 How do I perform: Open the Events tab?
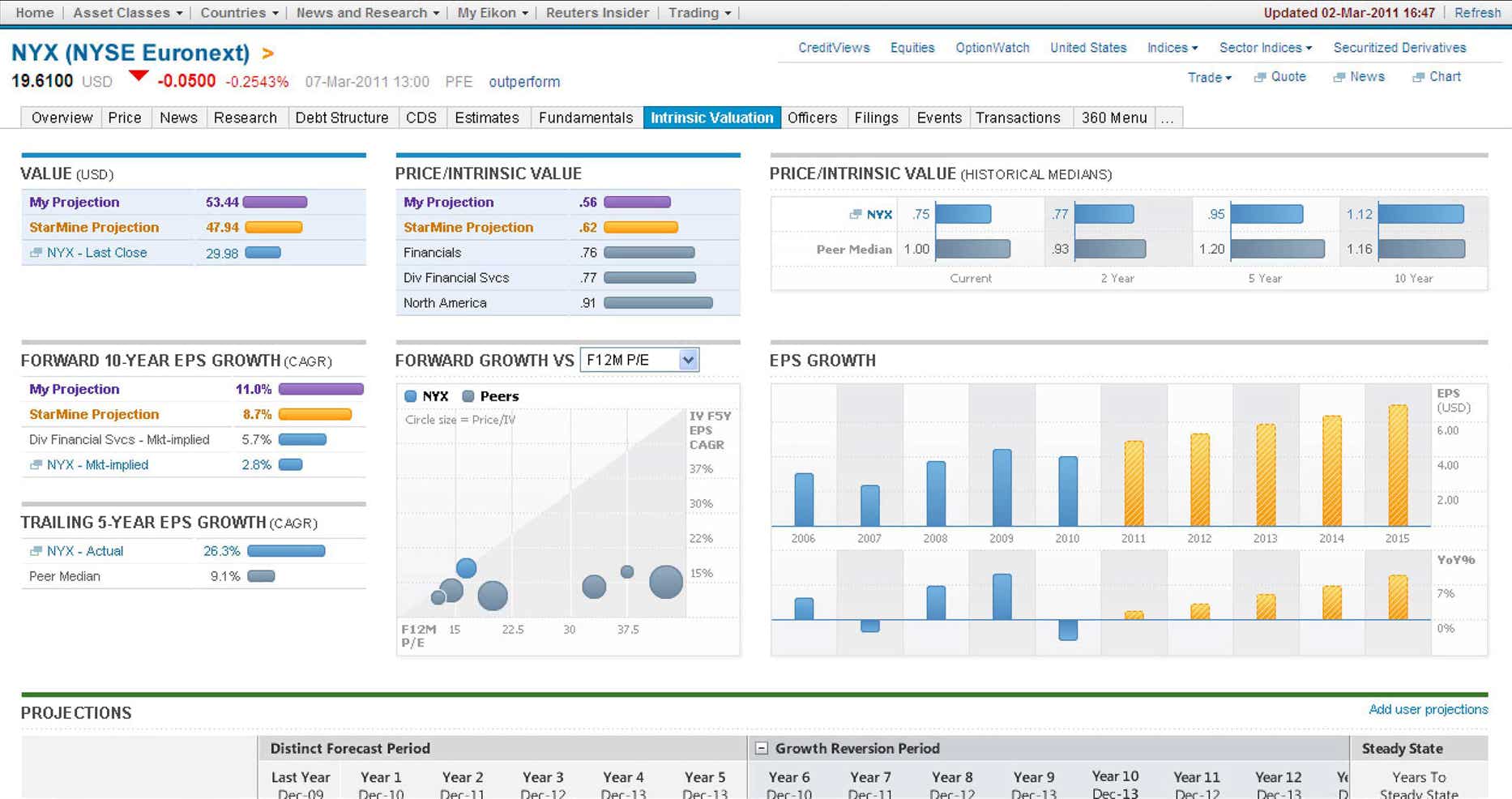click(939, 118)
